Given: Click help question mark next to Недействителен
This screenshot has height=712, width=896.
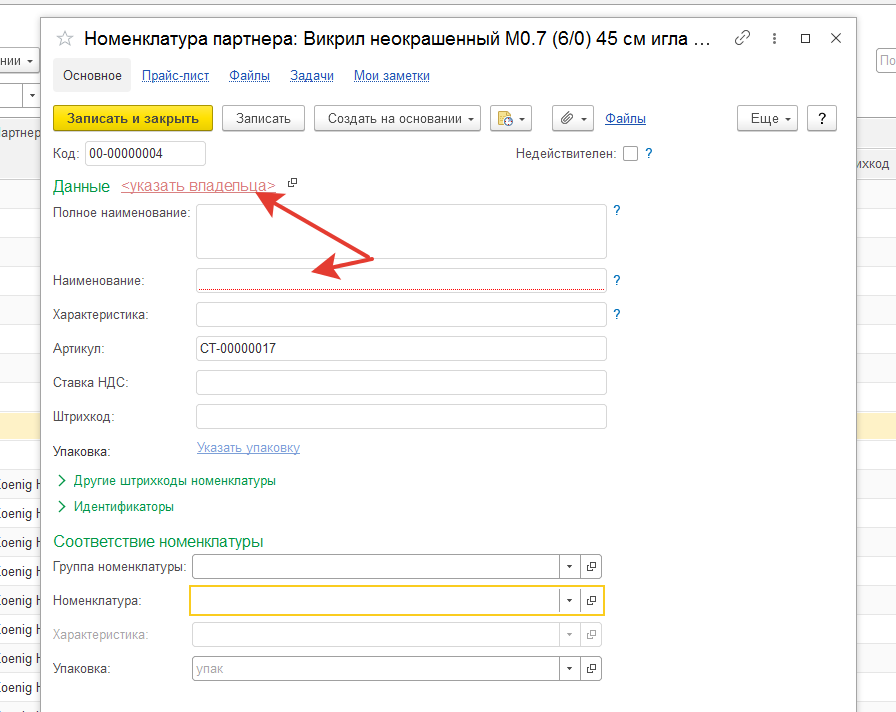Looking at the screenshot, I should (649, 153).
